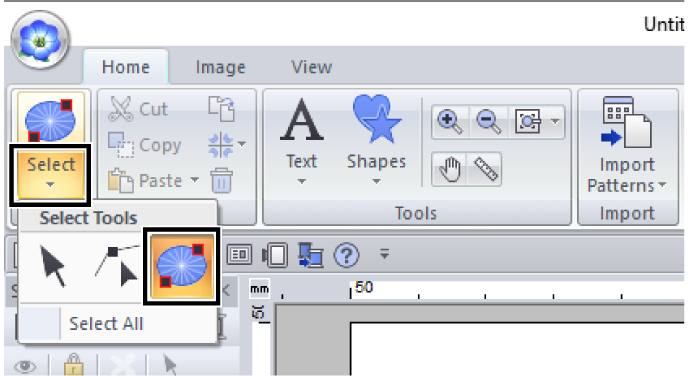Open the zoom-to-fit dropdown arrow
This screenshot has height=376, width=688.
point(555,122)
